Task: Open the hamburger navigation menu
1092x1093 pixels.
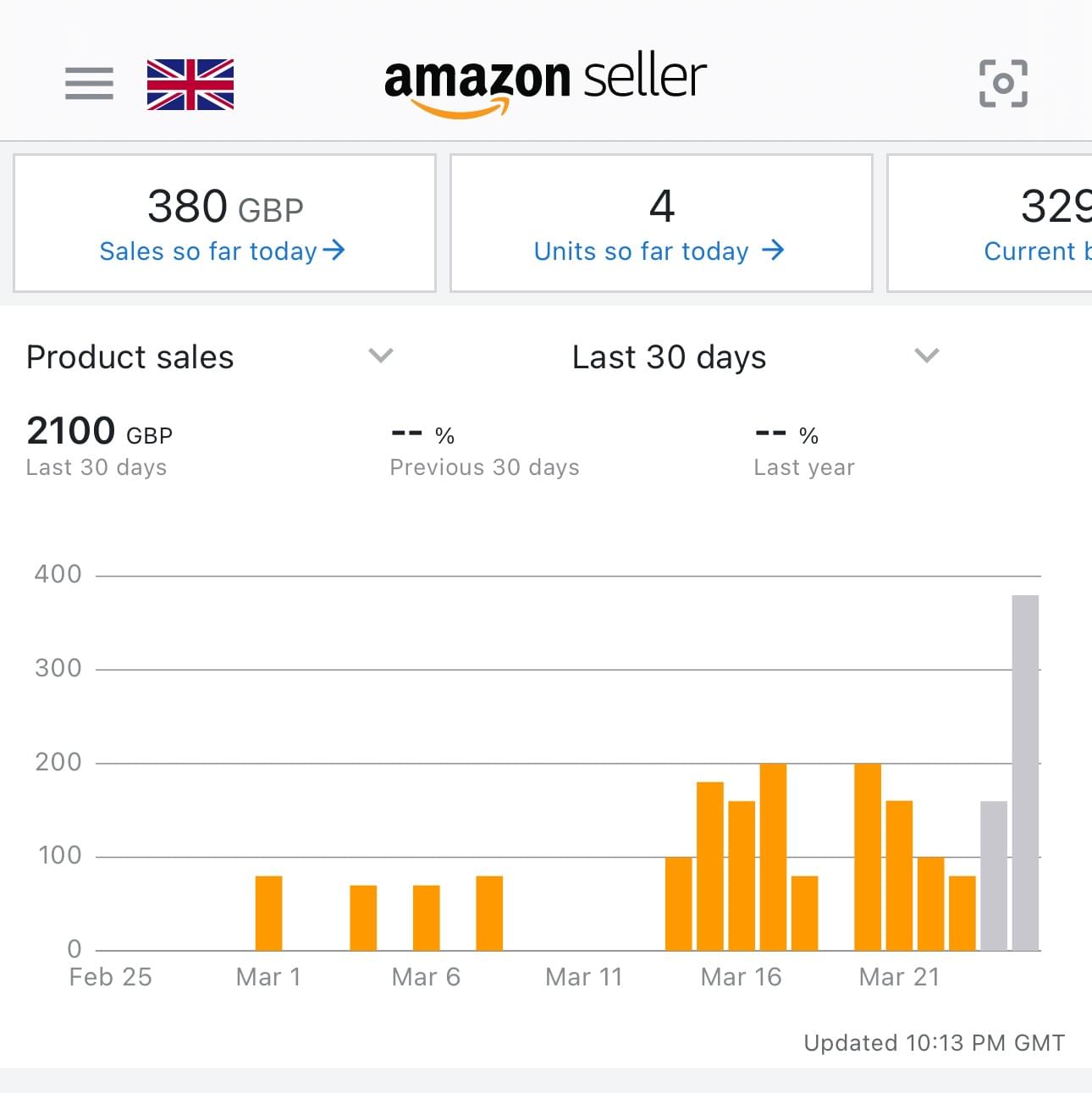Action: [x=89, y=84]
